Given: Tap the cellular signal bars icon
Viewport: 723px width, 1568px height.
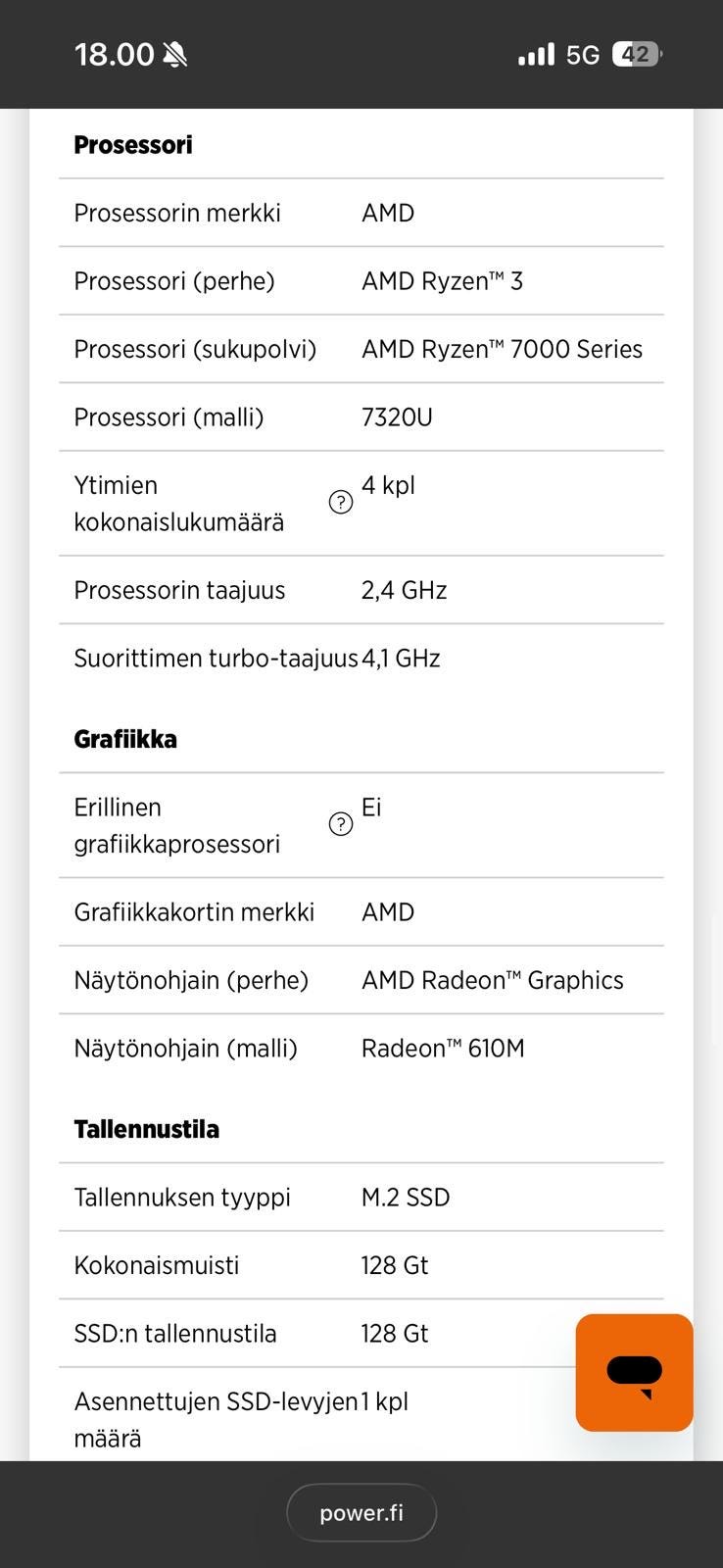Looking at the screenshot, I should [x=536, y=54].
